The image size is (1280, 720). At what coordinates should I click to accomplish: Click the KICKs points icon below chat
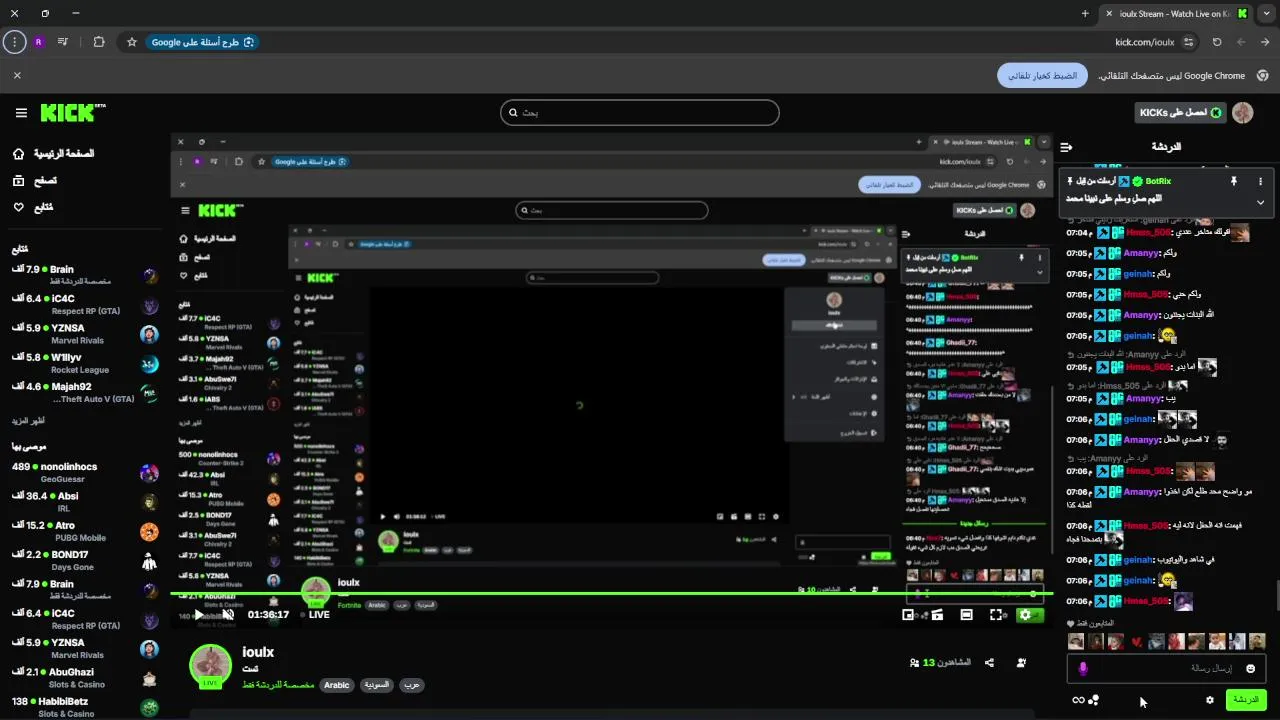1094,700
